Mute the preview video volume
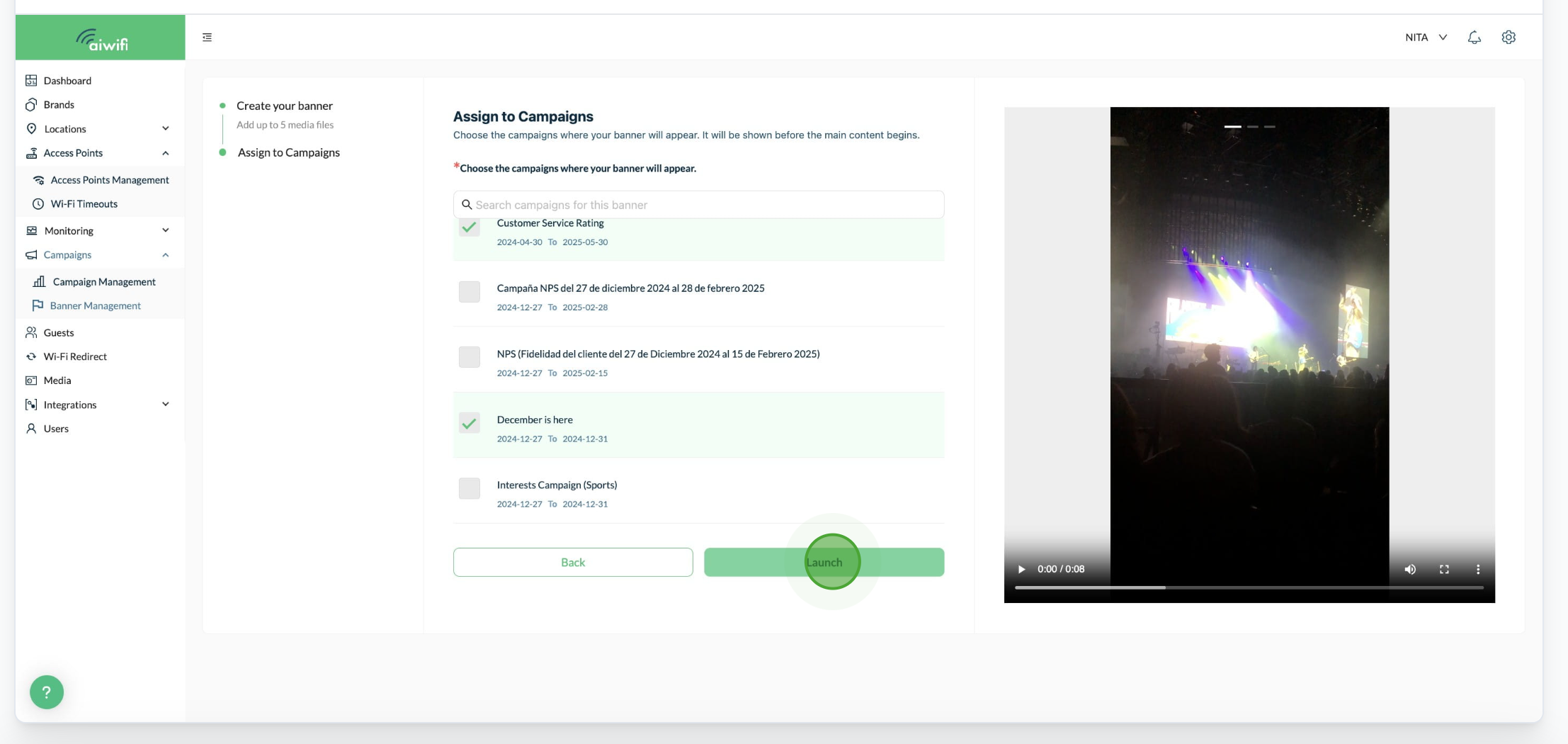Screen dimensions: 1568x744 coord(1410,569)
